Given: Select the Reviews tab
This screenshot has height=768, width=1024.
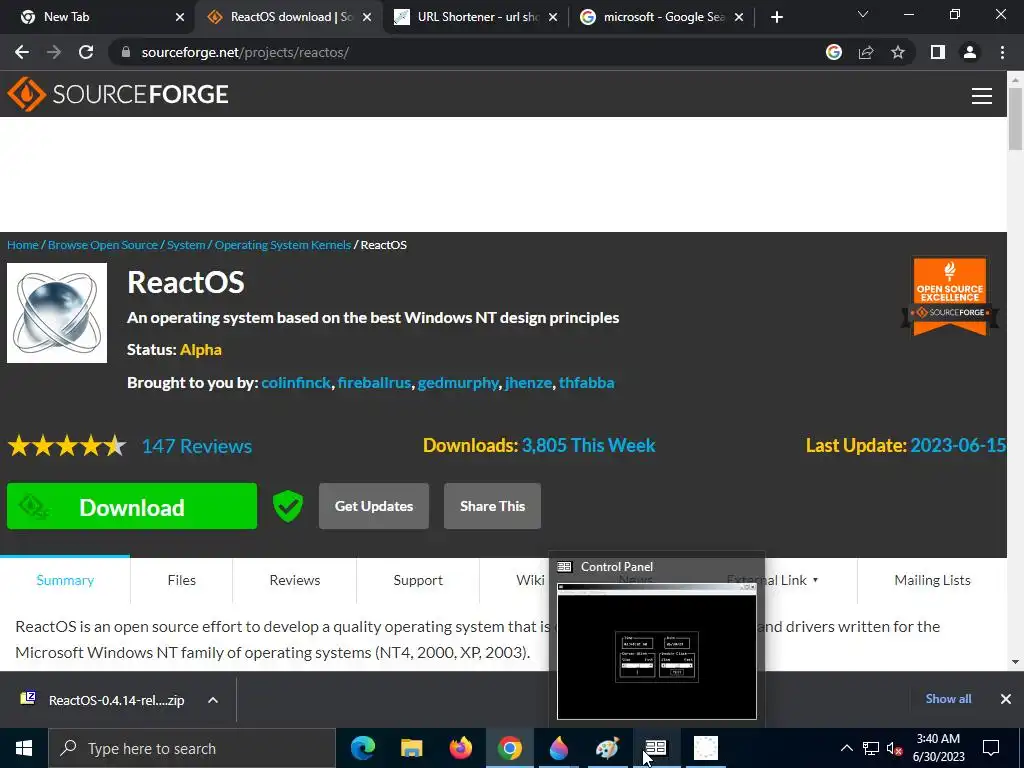Looking at the screenshot, I should click(x=295, y=581).
